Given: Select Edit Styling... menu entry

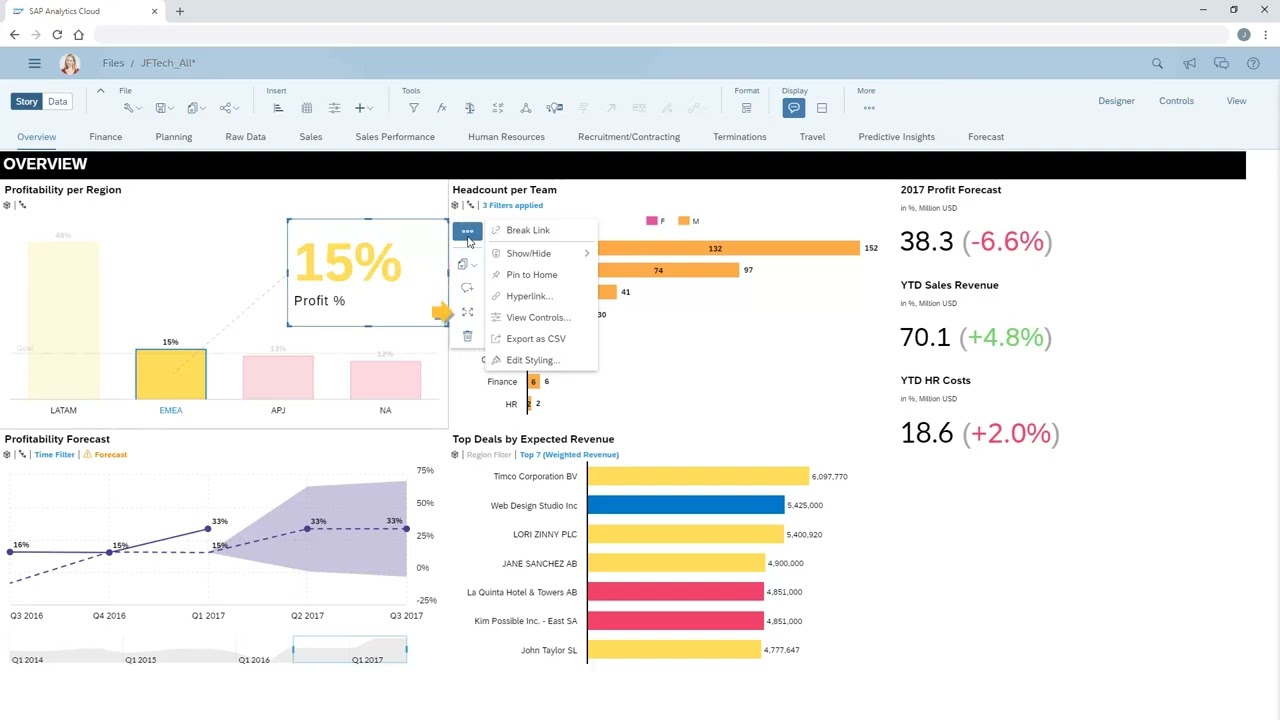Looking at the screenshot, I should 540,360.
